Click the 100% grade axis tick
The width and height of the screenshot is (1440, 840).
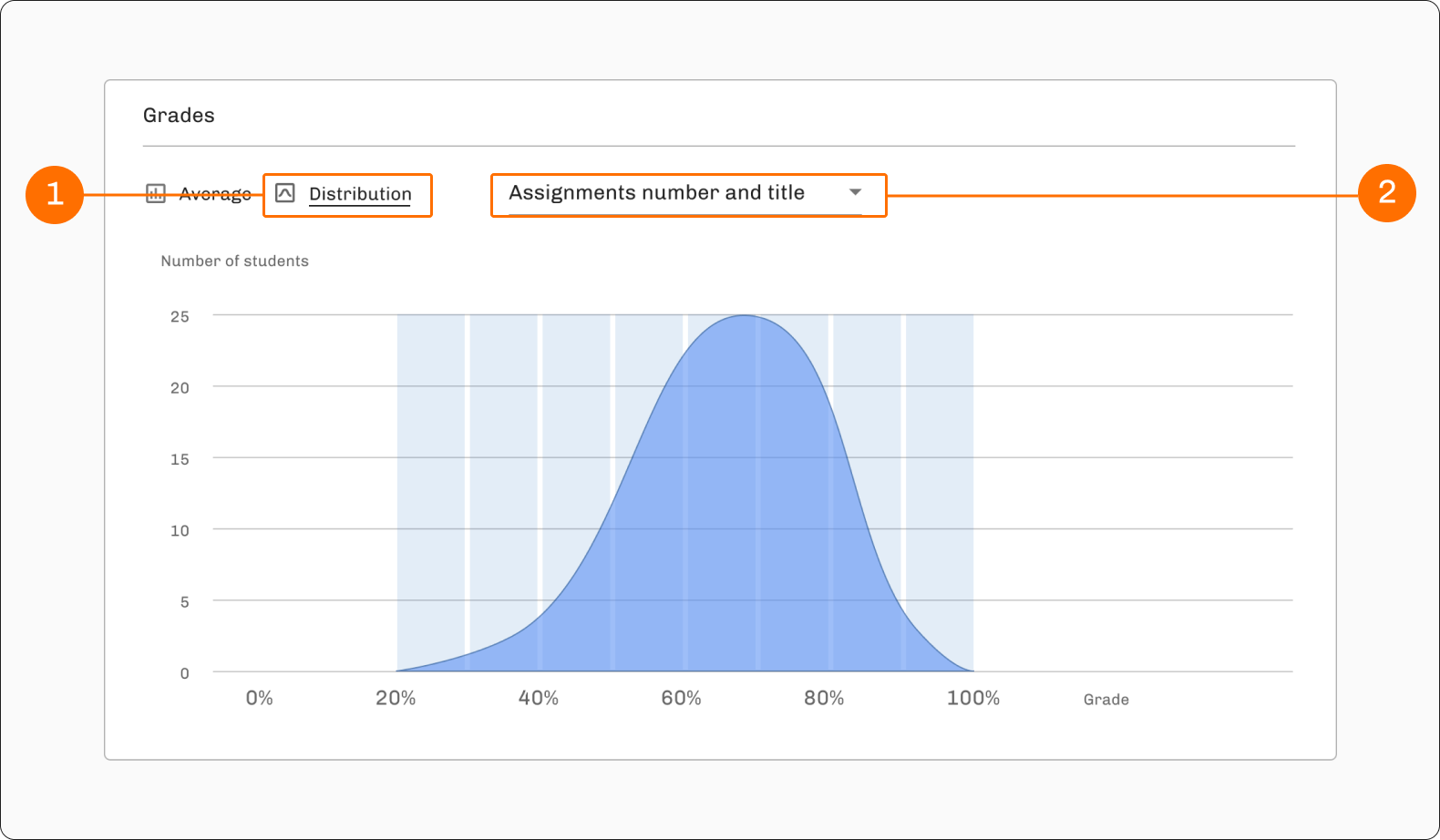click(x=973, y=698)
